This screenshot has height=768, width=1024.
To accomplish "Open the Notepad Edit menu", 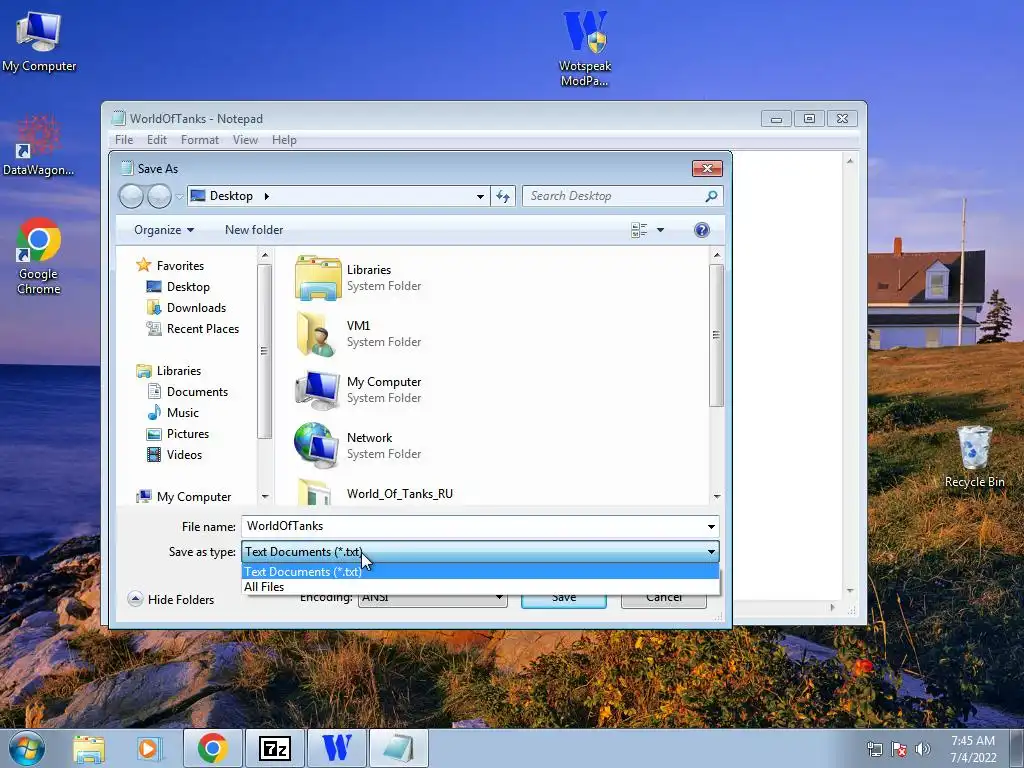I will (x=157, y=140).
